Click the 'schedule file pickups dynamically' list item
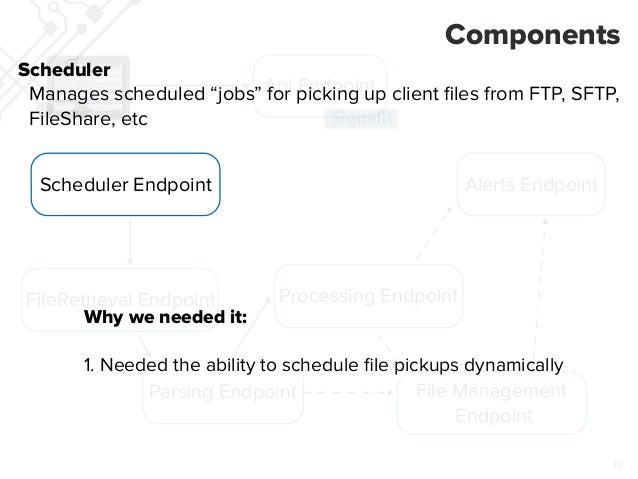The height and width of the screenshot is (479, 638). click(324, 362)
